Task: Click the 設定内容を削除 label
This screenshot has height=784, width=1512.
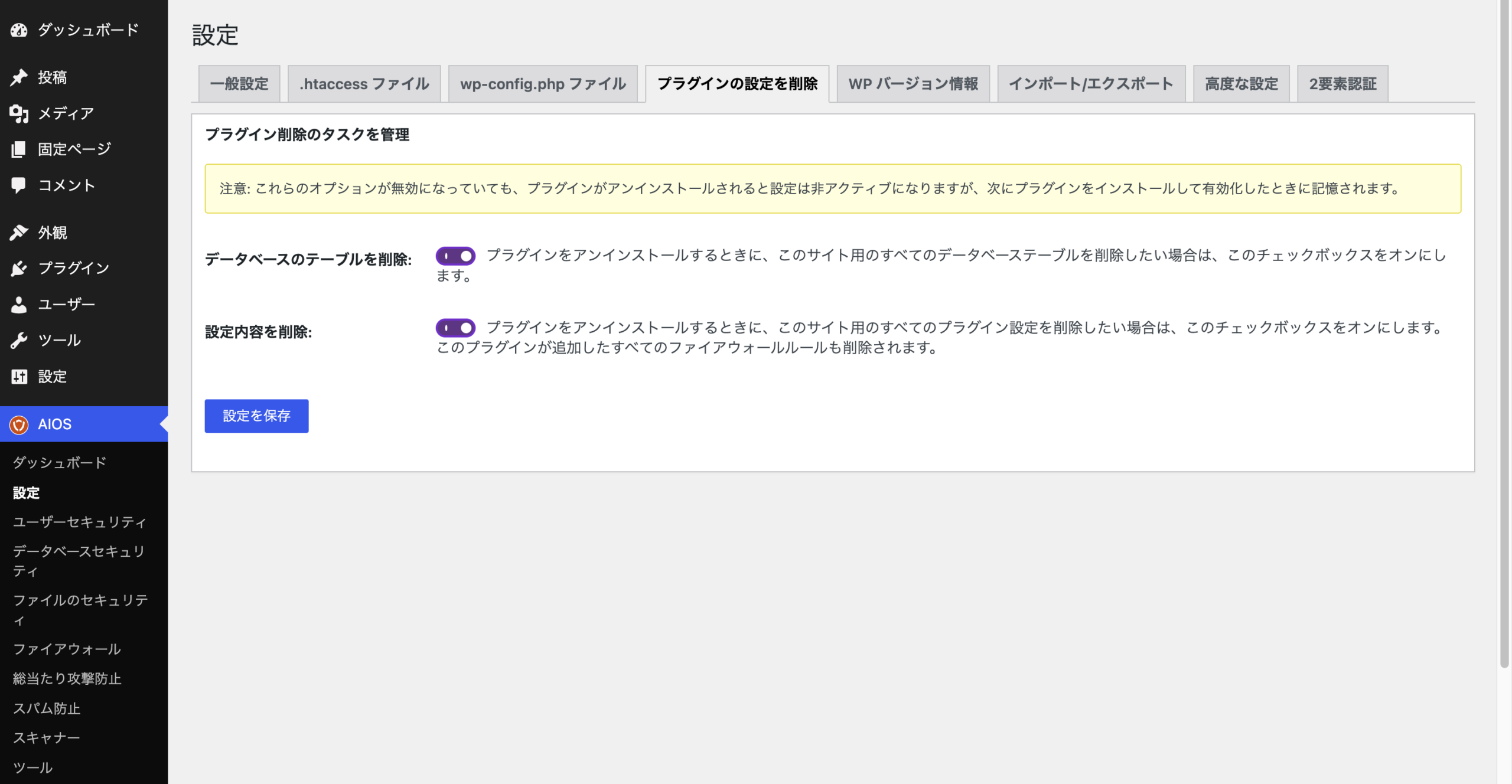Action: (258, 332)
